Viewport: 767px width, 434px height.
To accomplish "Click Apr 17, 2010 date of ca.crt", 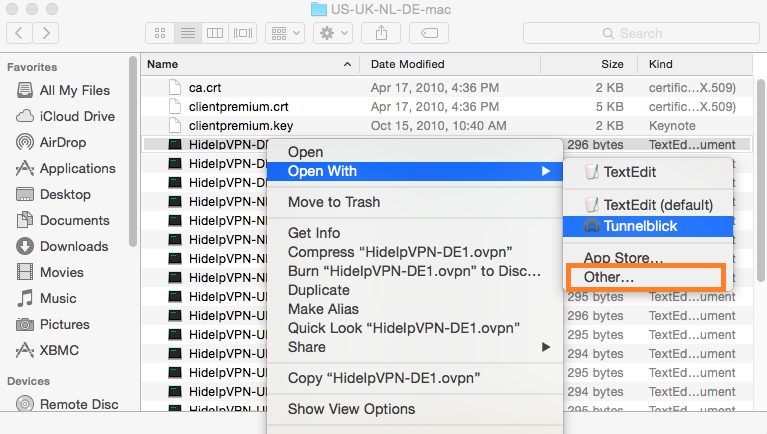I will tap(435, 88).
